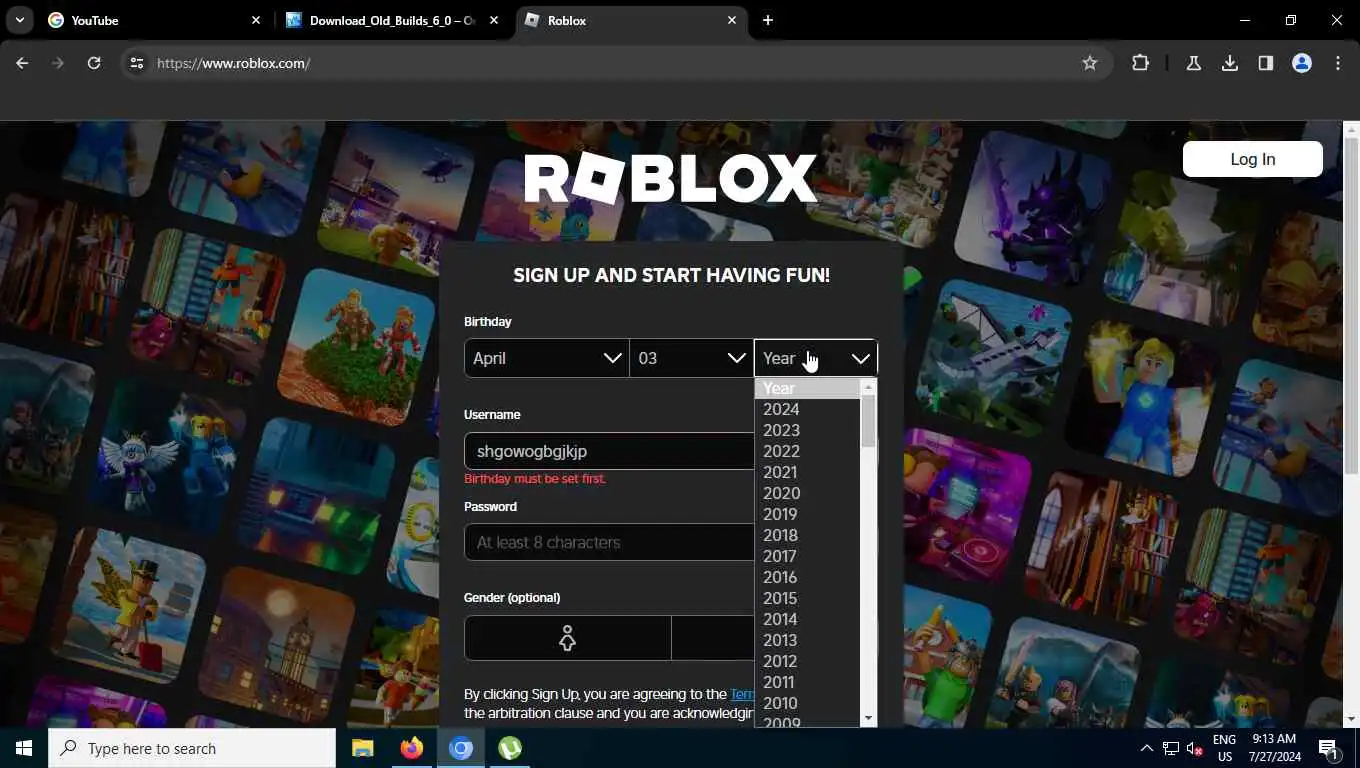Open Chrome Labs flask icon
This screenshot has width=1360, height=768.
[x=1193, y=63]
